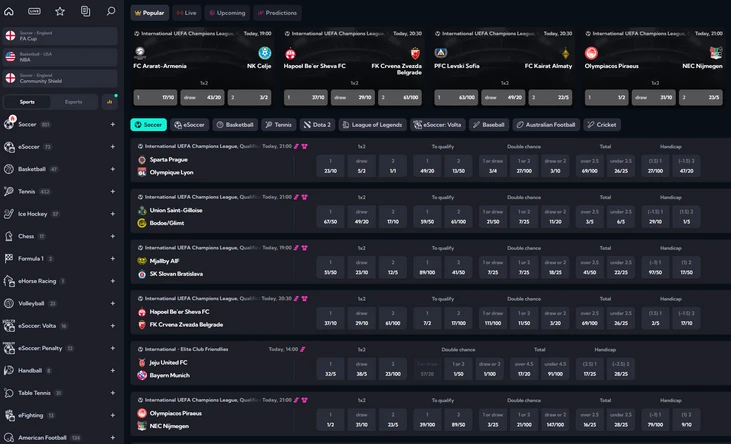Open the Live icon in top bar
The width and height of the screenshot is (731, 444).
coord(34,11)
